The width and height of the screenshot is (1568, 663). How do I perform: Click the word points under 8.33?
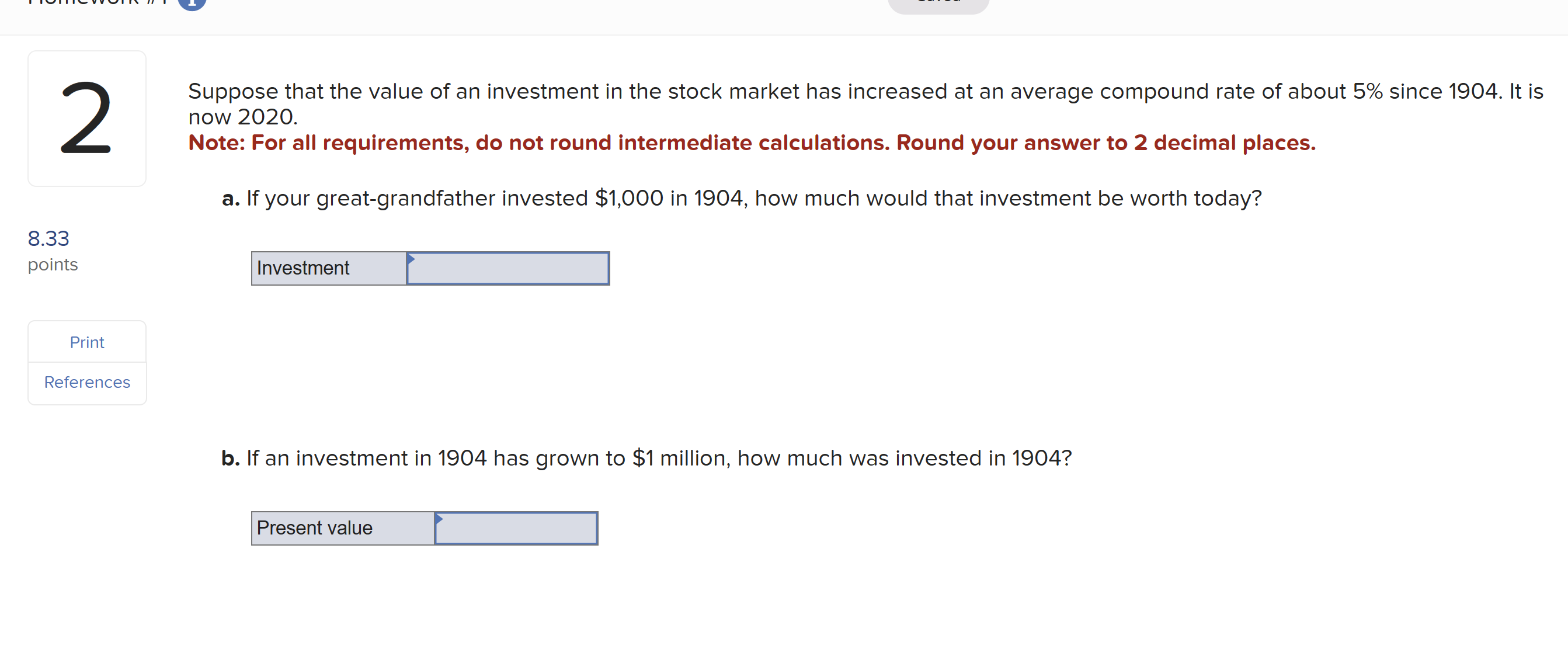click(x=53, y=264)
